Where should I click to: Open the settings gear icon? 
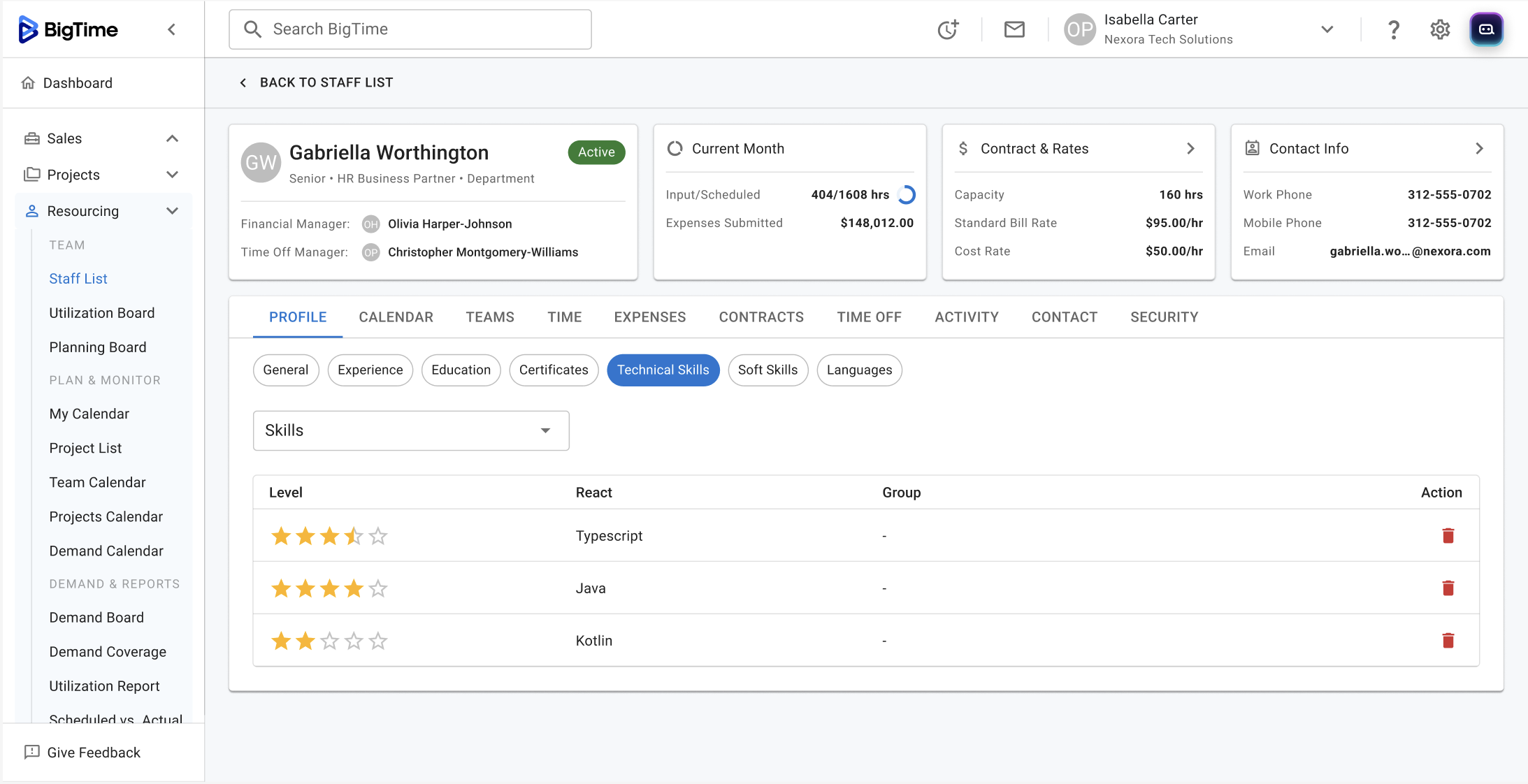tap(1440, 29)
